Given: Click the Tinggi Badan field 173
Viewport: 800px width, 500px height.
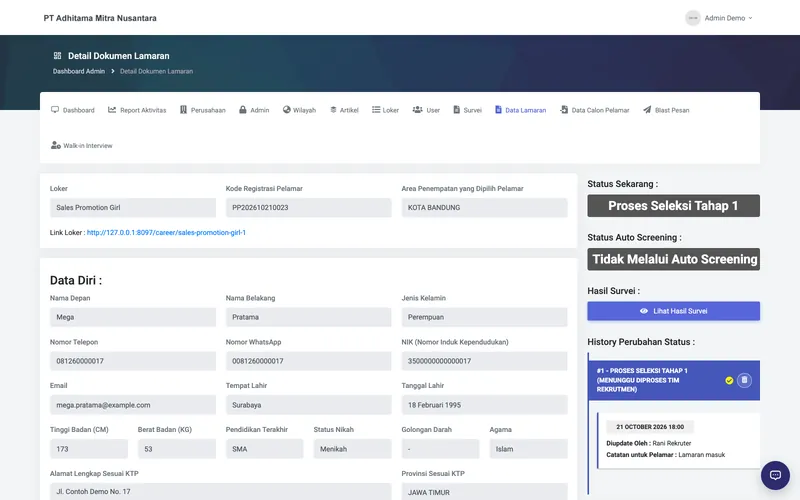Looking at the screenshot, I should pos(89,448).
